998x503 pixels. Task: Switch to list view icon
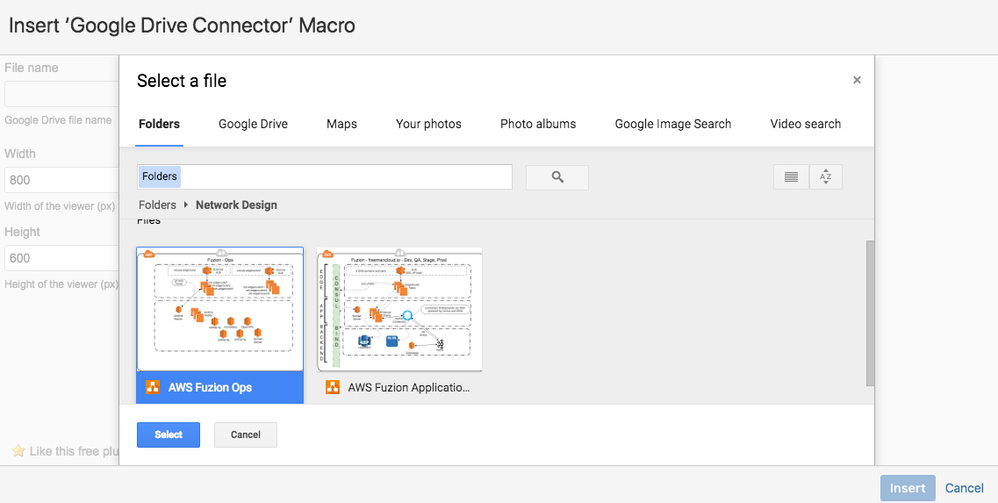coord(791,177)
